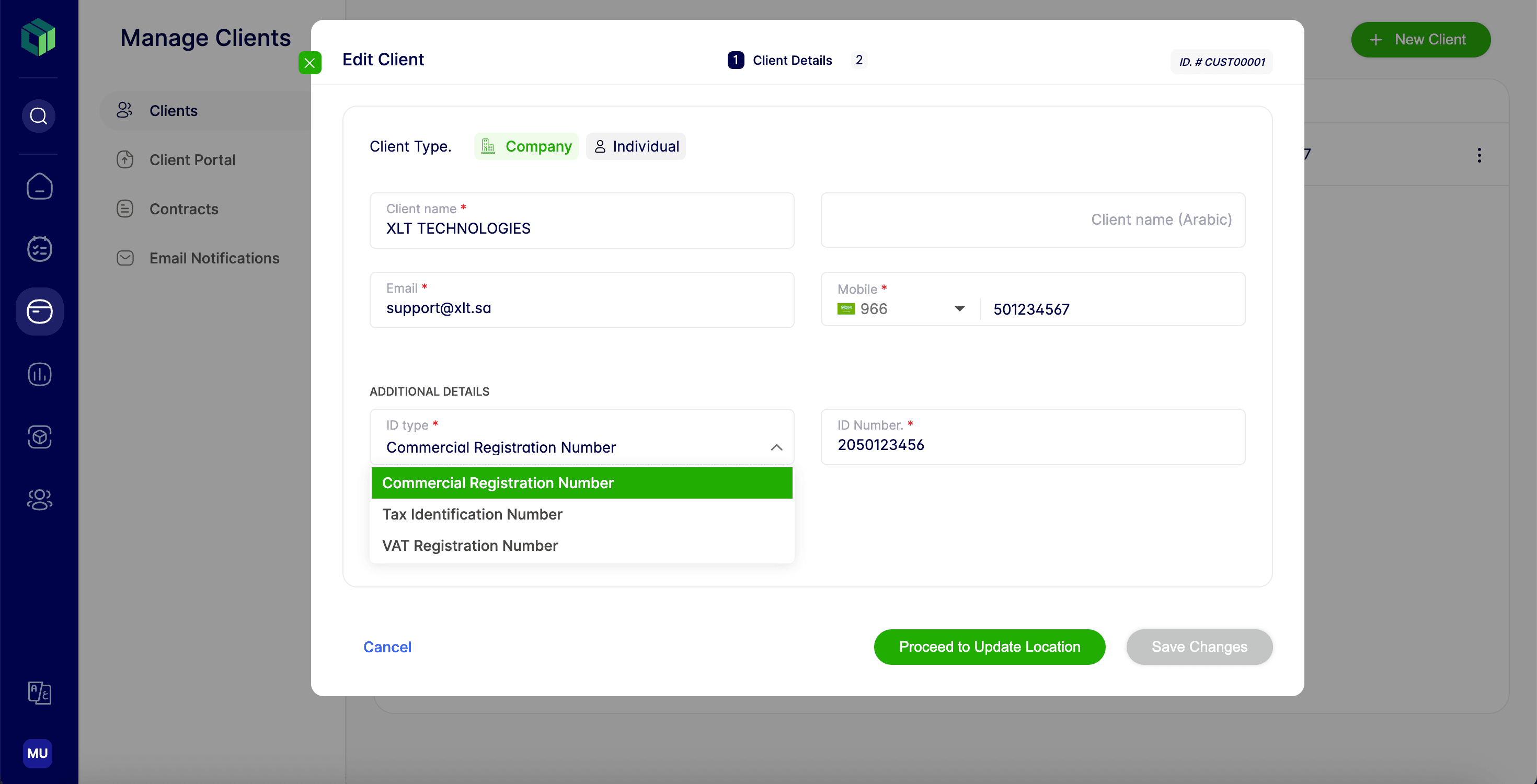Open the home icon in sidebar
This screenshot has height=784, width=1537.
[x=39, y=187]
